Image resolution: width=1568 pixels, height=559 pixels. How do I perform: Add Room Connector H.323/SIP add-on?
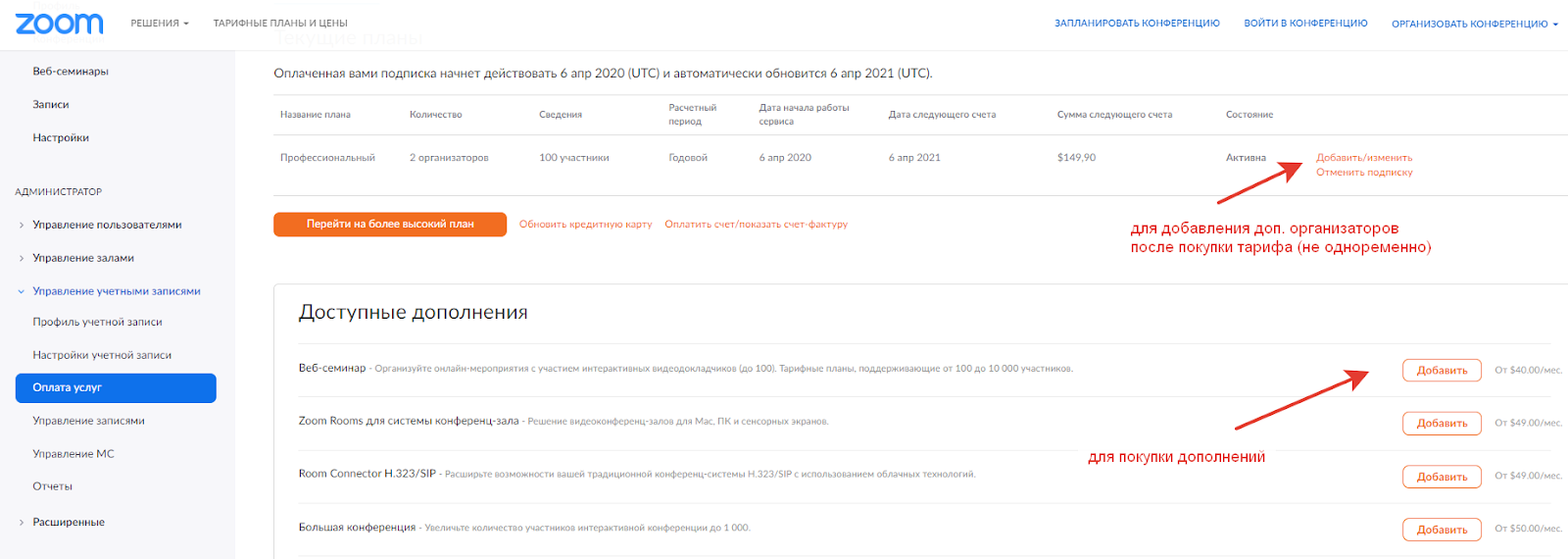[1442, 477]
